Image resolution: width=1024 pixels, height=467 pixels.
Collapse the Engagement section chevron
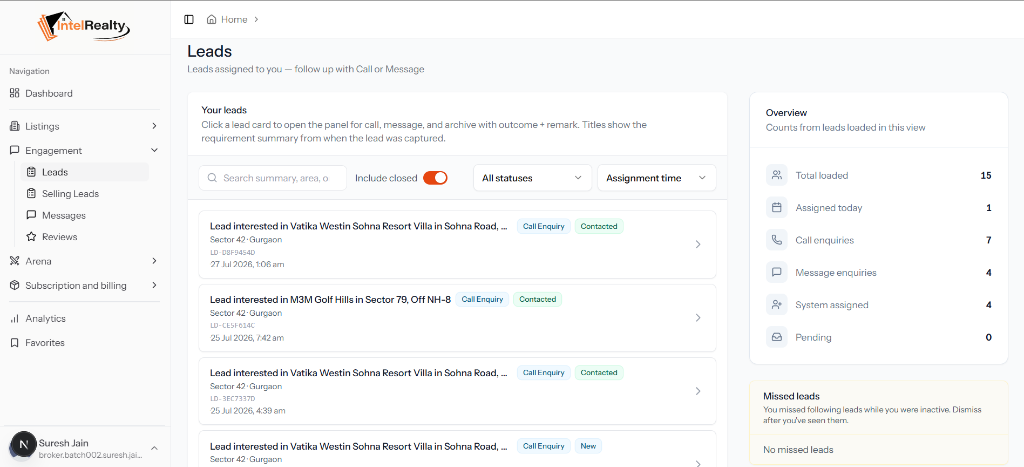click(x=154, y=150)
